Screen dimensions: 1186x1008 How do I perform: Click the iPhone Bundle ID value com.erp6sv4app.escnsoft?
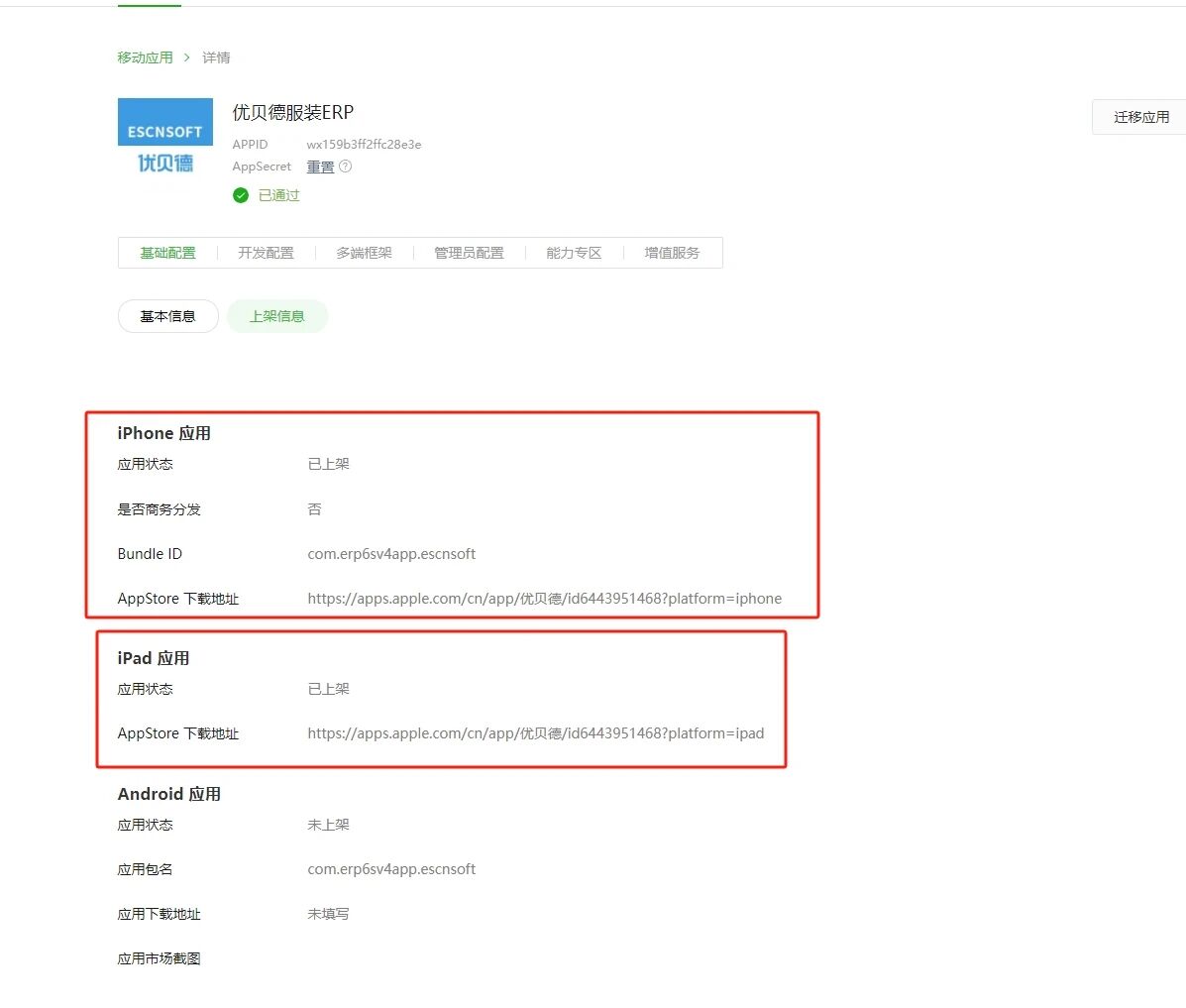point(391,554)
